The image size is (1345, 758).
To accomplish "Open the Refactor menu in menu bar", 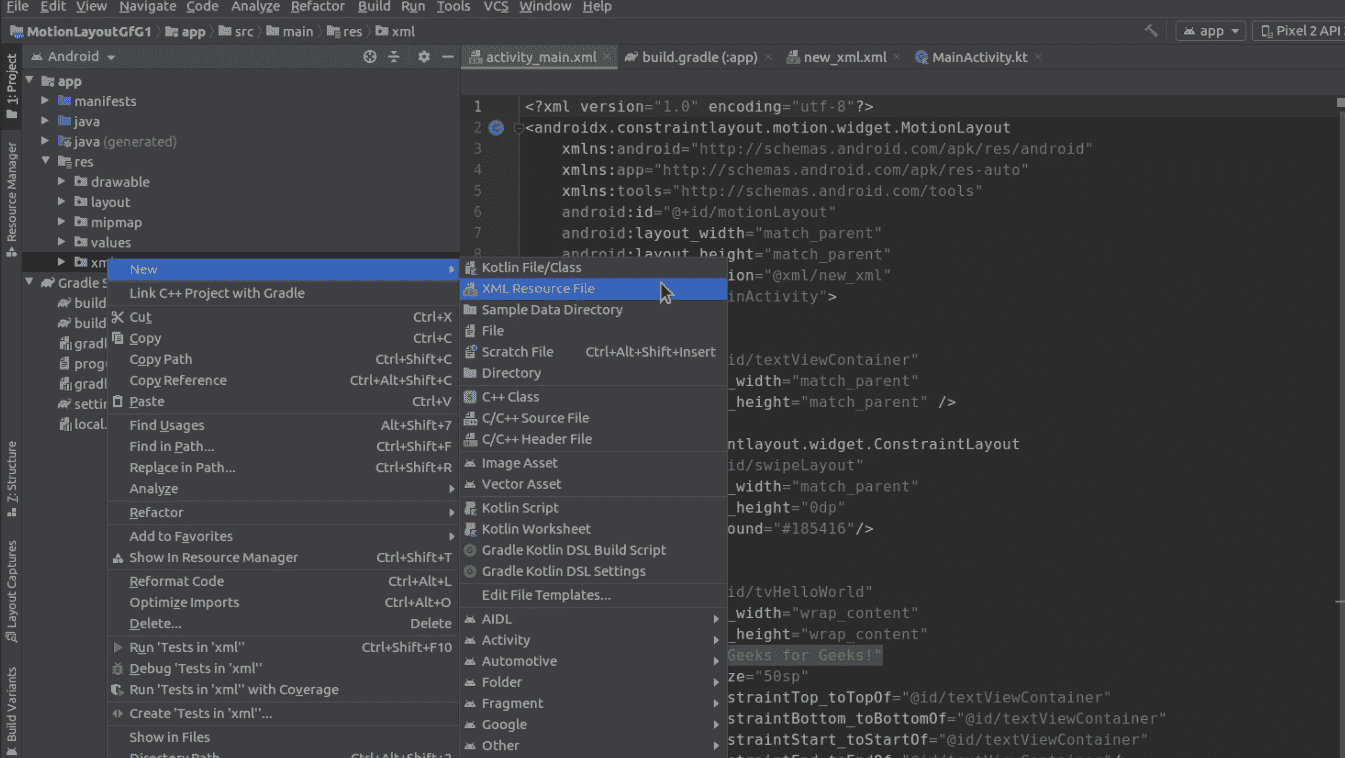I will (317, 7).
